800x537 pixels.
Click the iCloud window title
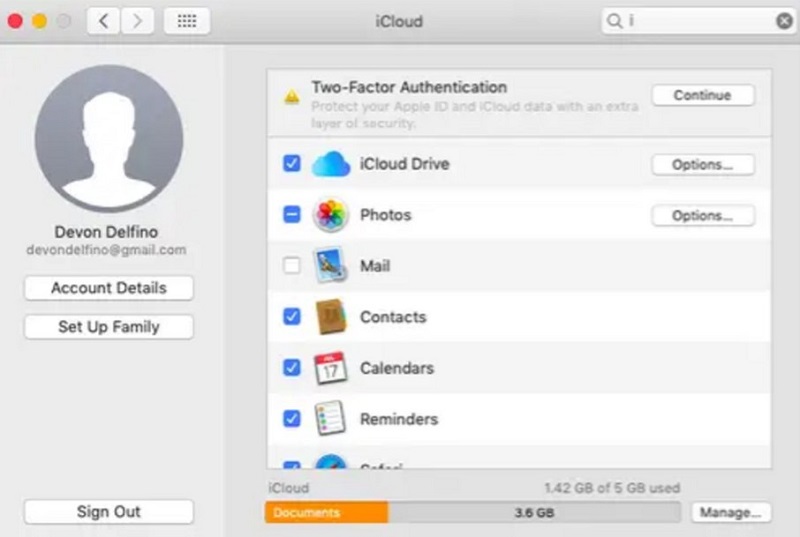pos(399,21)
